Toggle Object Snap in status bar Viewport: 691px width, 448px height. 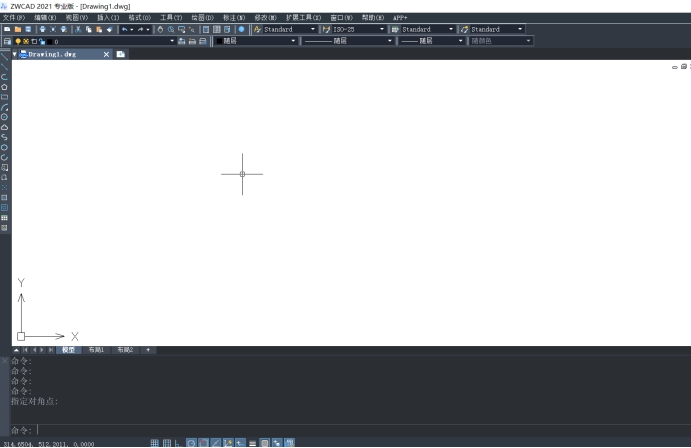(203, 443)
